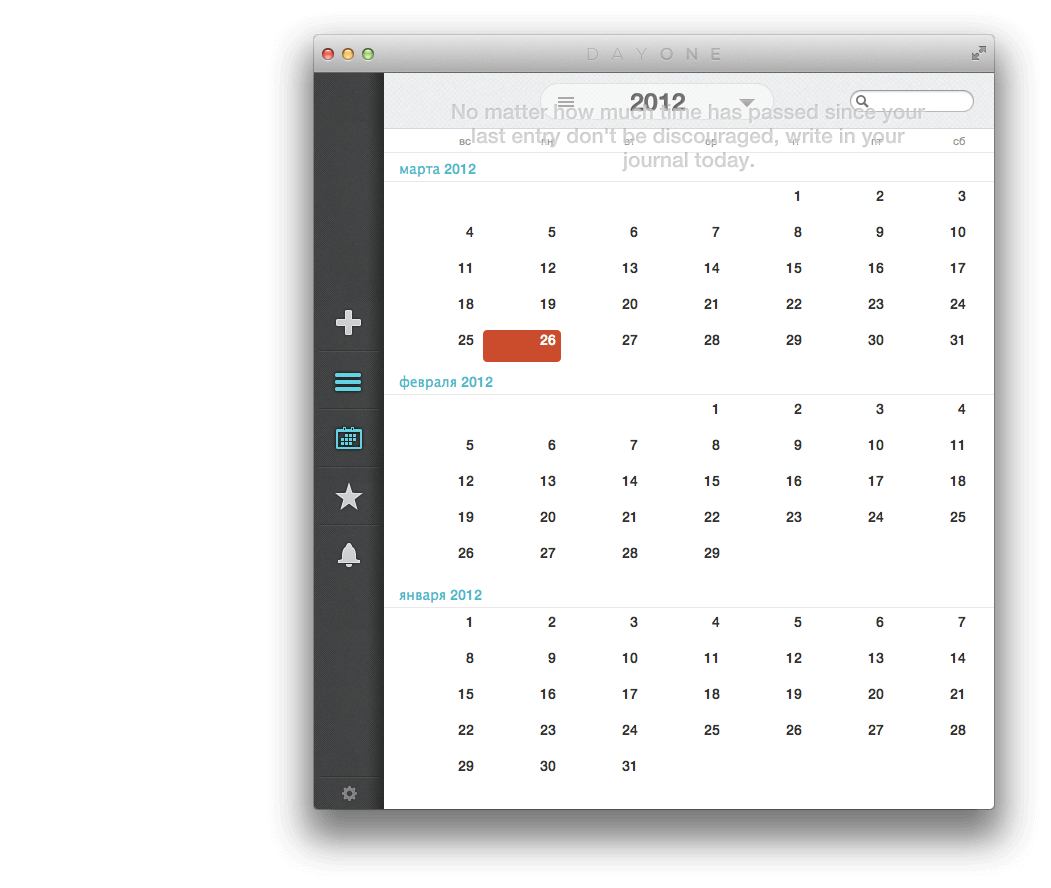Select March 14 in the calendar

tap(711, 269)
